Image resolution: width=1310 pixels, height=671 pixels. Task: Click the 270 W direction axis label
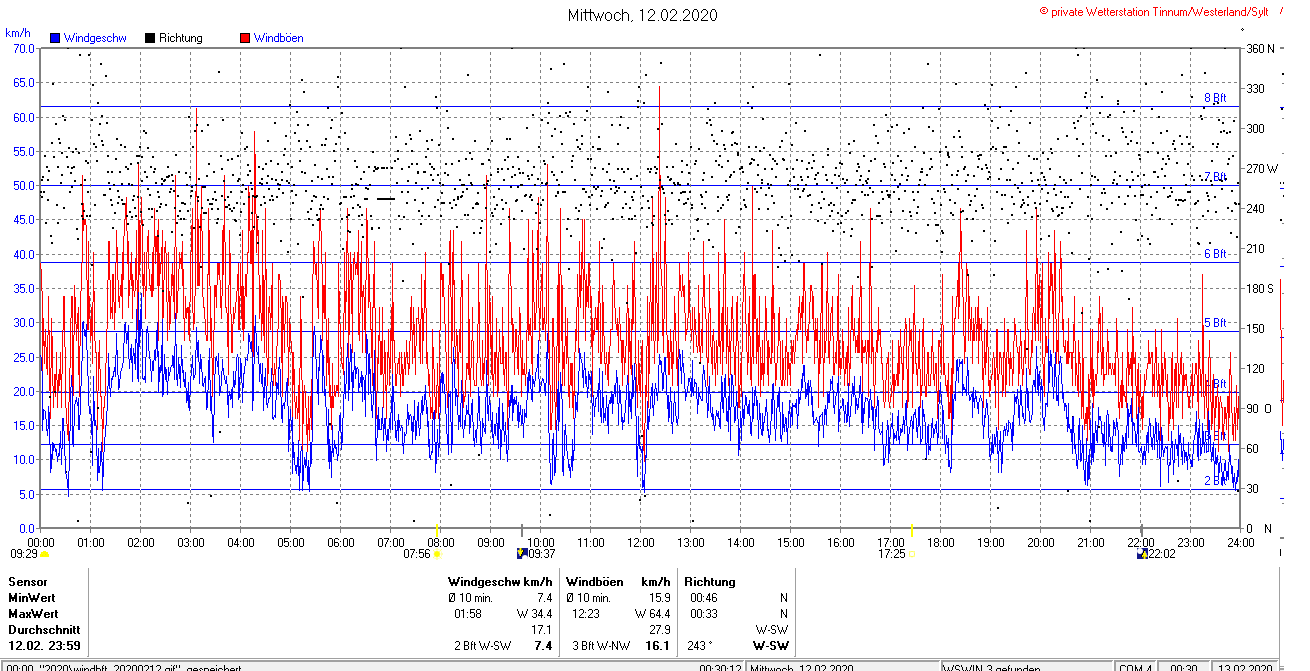(x=1262, y=168)
